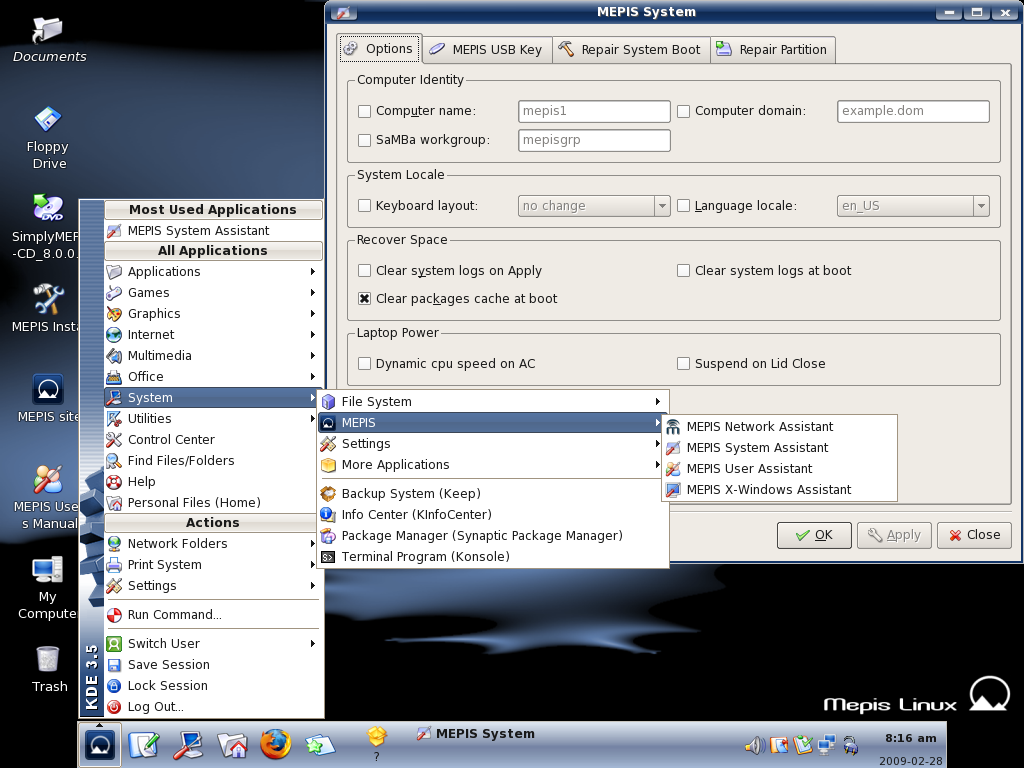The width and height of the screenshot is (1024, 768).
Task: Check the Keyboard layout option
Action: (364, 206)
